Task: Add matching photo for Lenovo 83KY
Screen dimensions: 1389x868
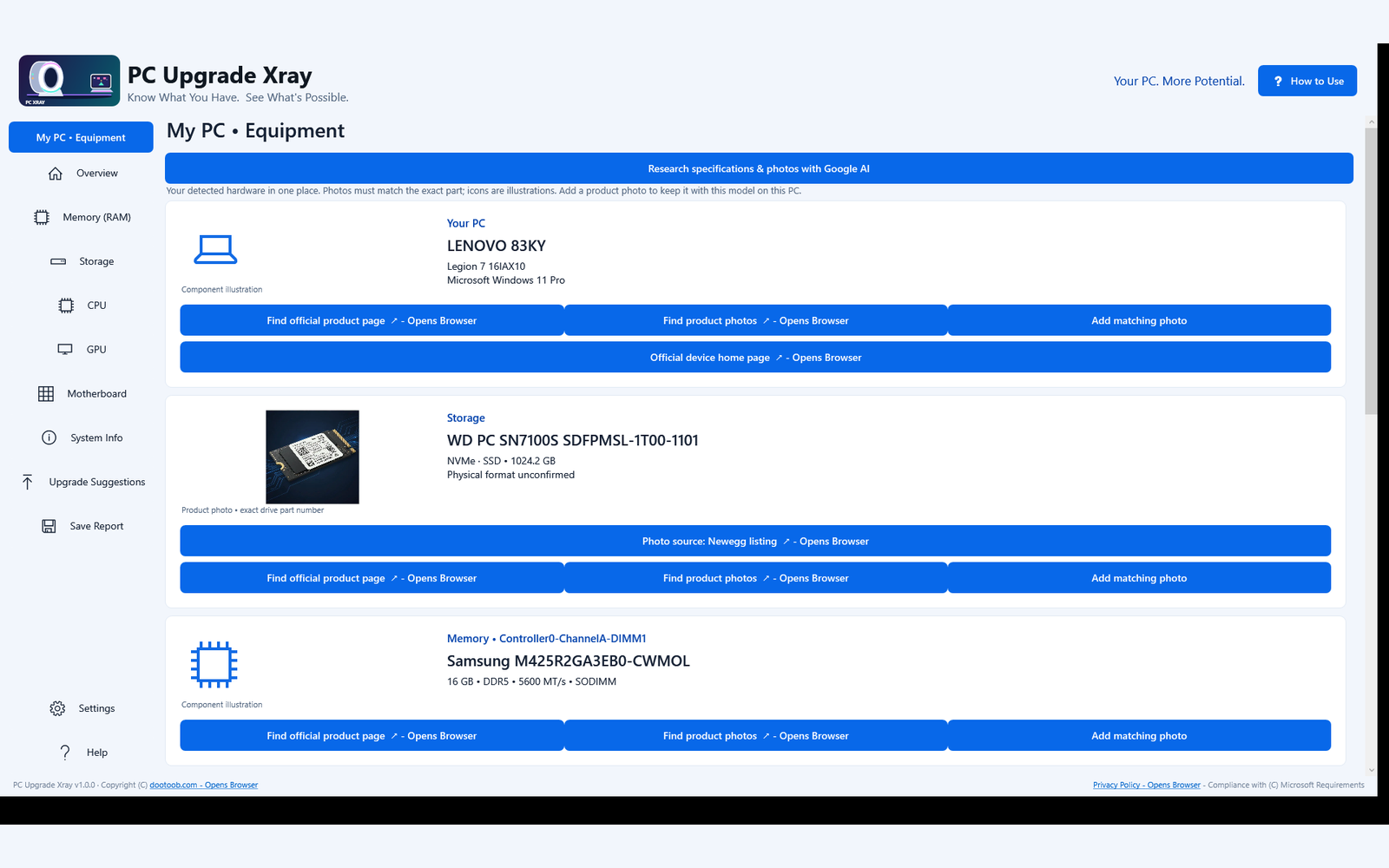Action: point(1139,320)
